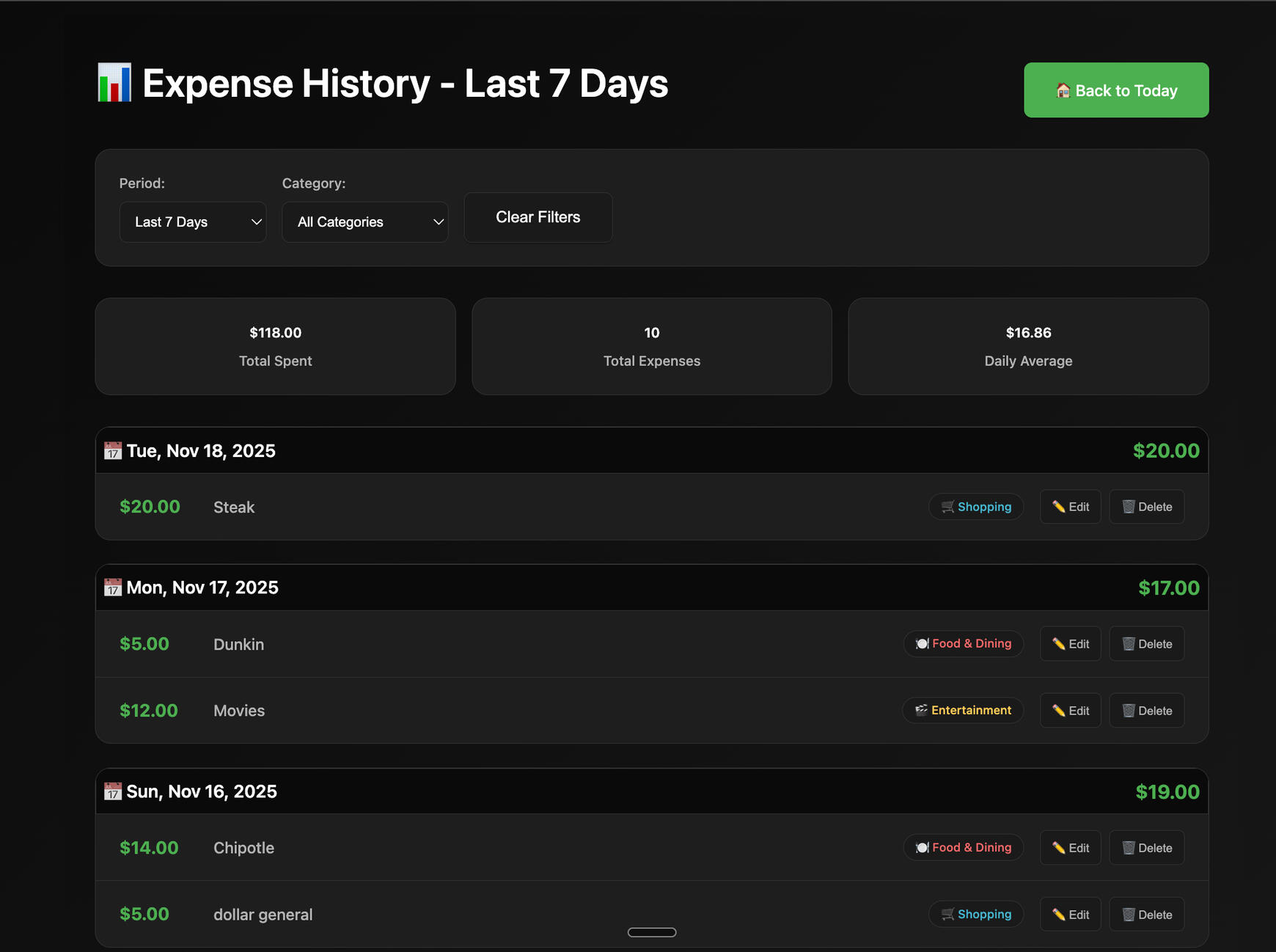Viewport: 1276px width, 952px height.
Task: Click the calendar icon for Sun, Nov 16
Action: pos(112,791)
